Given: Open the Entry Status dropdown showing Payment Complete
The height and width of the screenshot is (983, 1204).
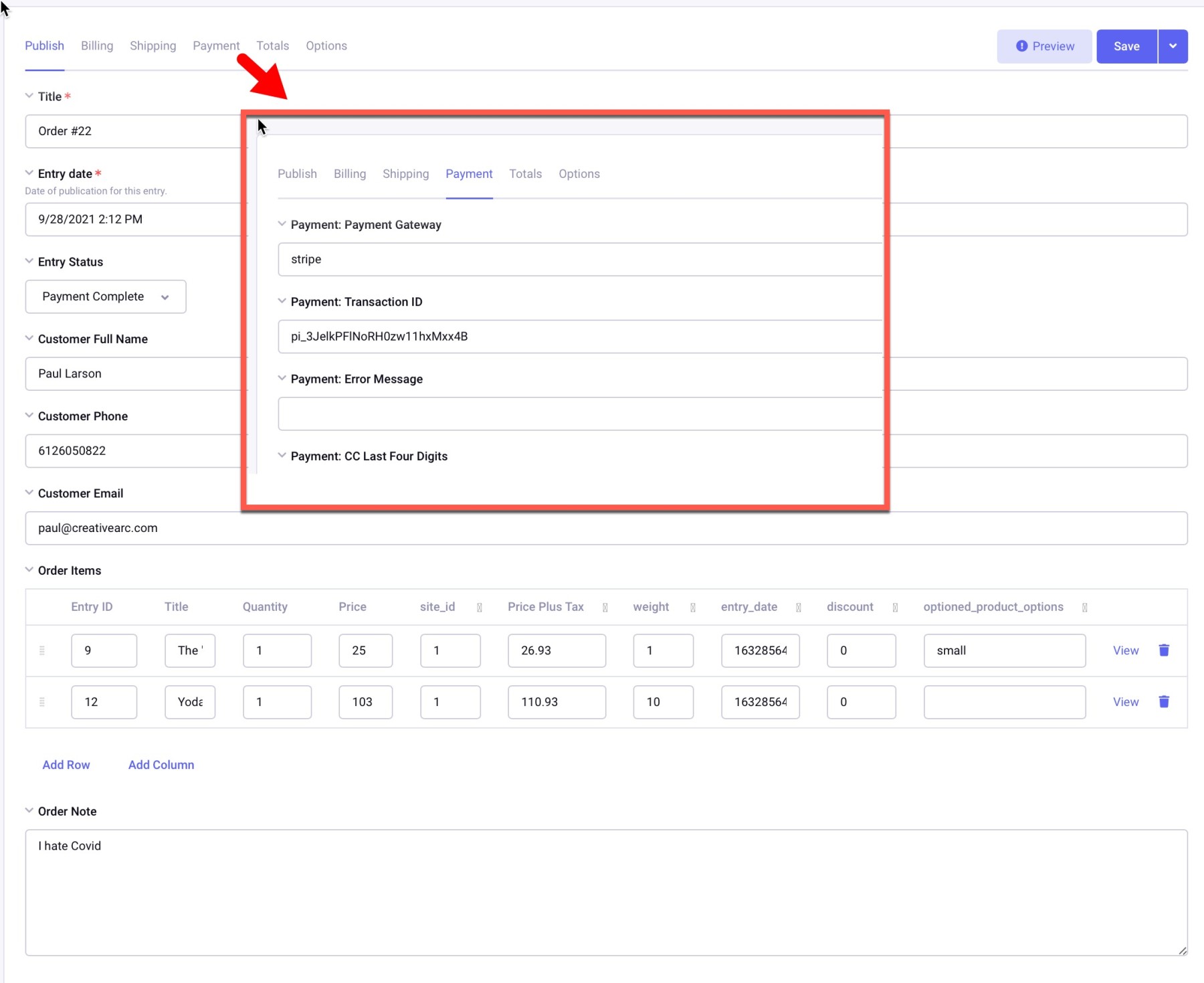Looking at the screenshot, I should coord(106,296).
